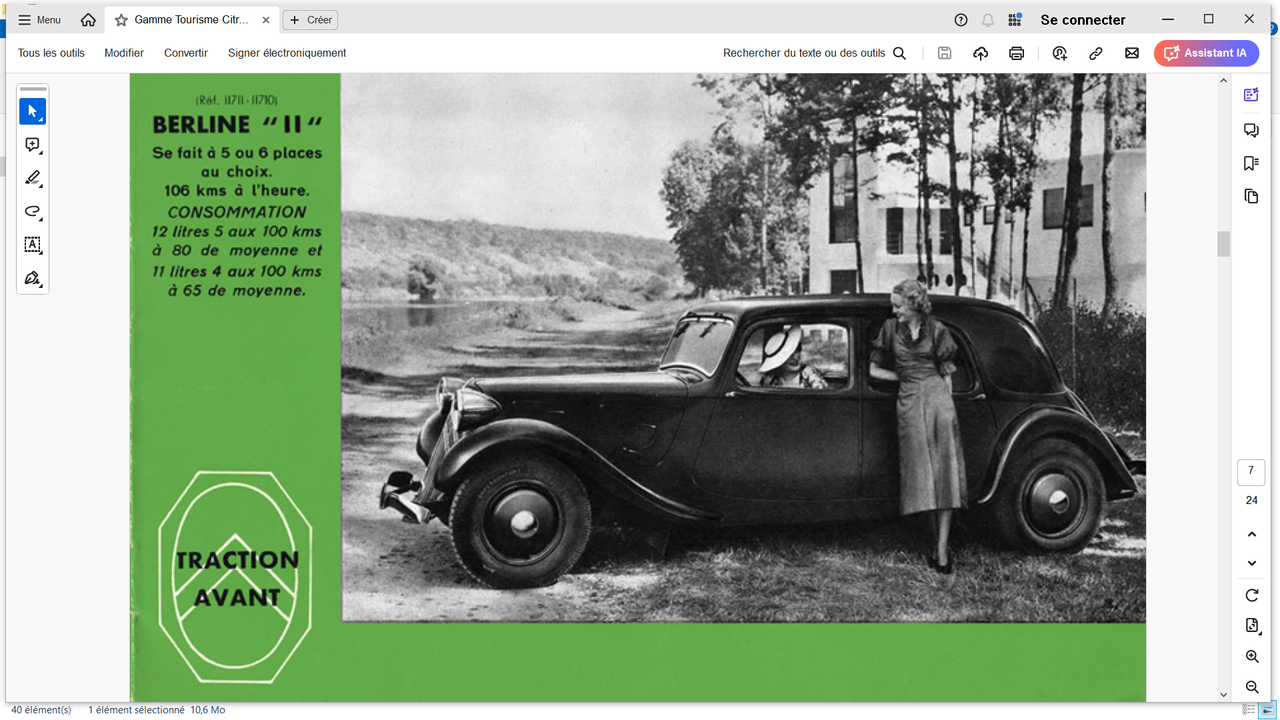Click the CONSOMMATION text in the page
The image size is (1280, 720).
point(237,212)
